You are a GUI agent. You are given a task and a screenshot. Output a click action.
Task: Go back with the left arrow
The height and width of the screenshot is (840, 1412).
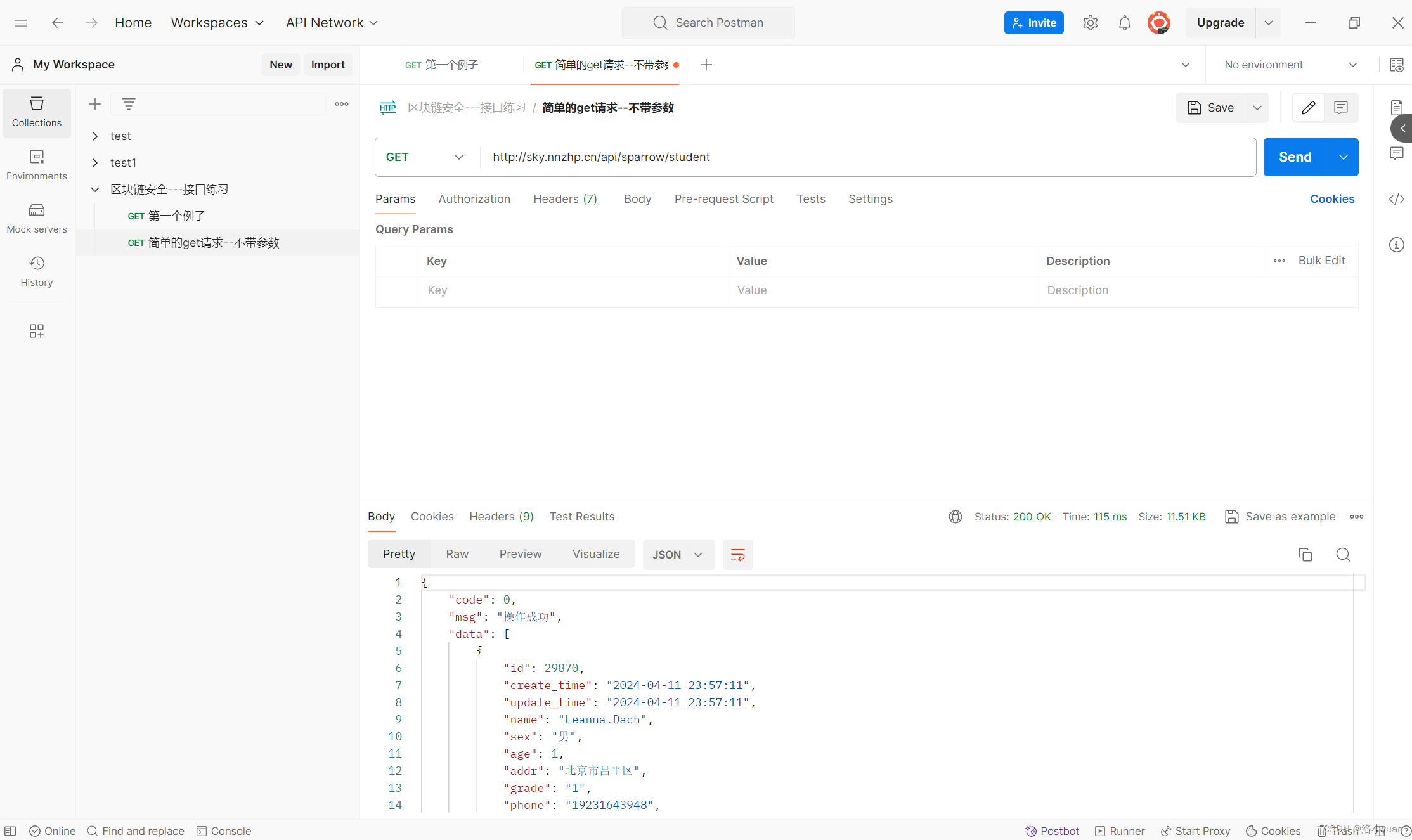tap(58, 23)
